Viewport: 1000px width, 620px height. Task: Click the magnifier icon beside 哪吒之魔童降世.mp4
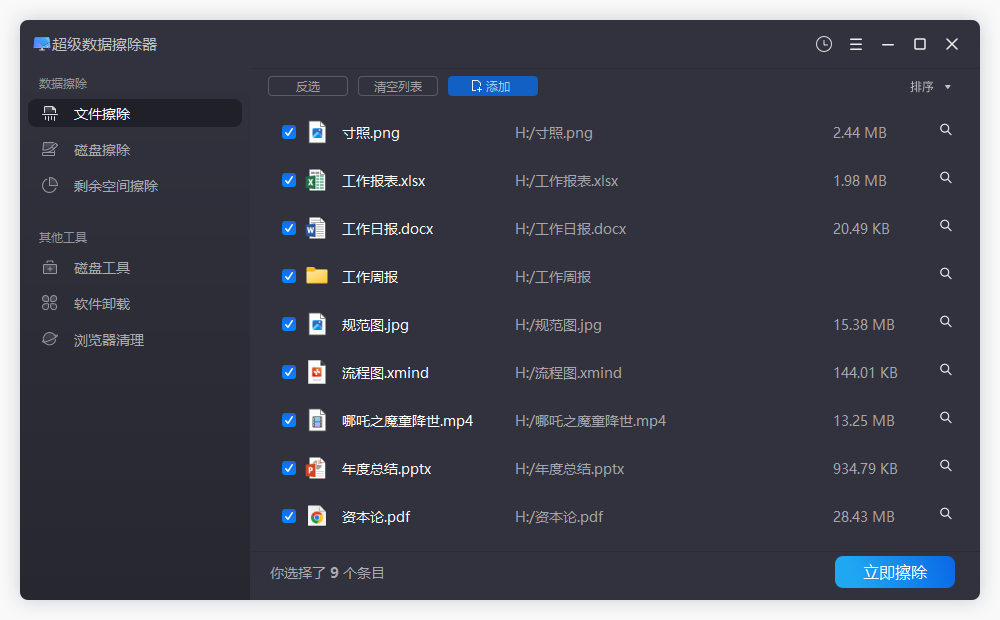tap(945, 417)
